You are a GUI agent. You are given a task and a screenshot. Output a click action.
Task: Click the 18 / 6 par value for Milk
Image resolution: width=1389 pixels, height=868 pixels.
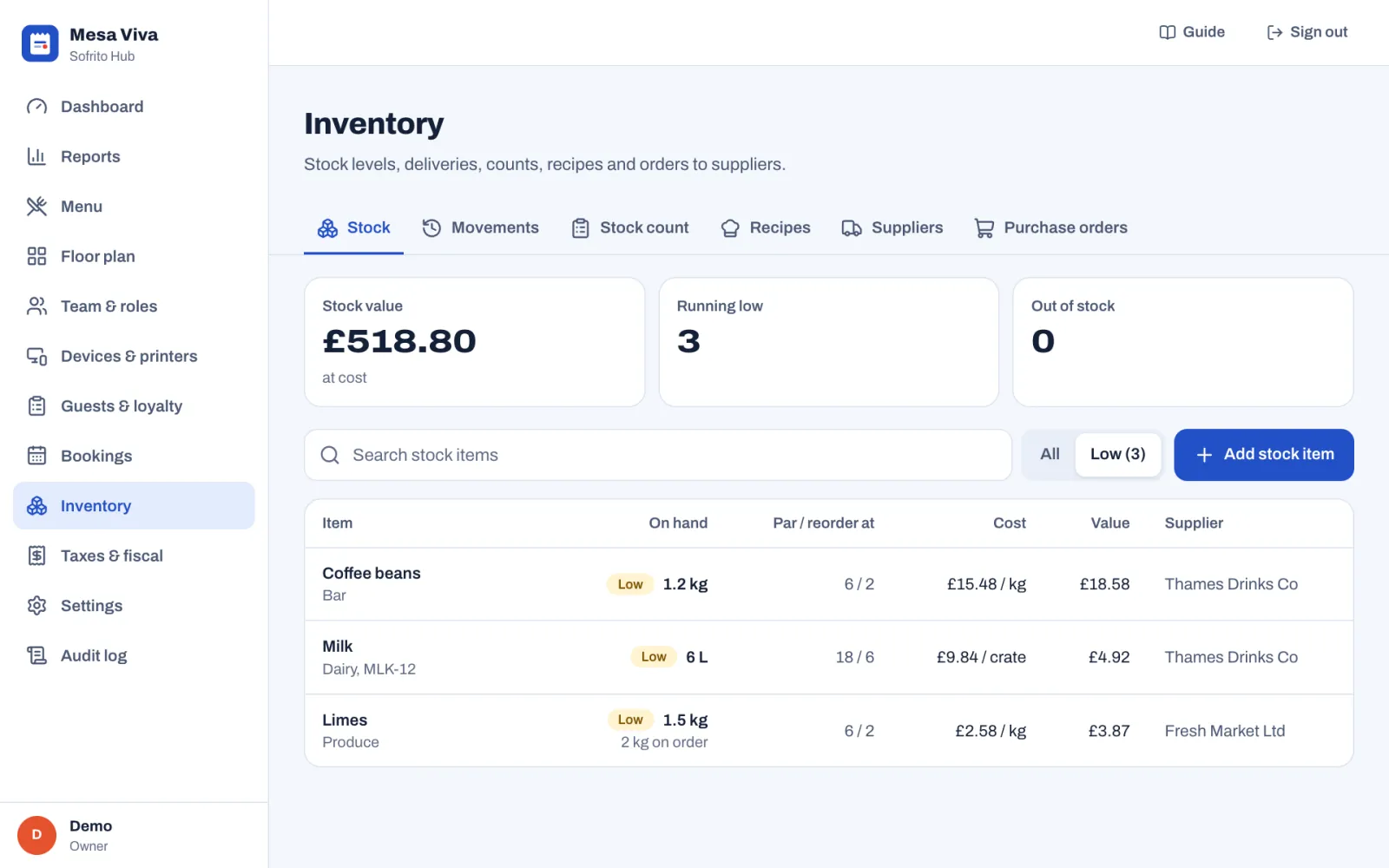click(854, 657)
